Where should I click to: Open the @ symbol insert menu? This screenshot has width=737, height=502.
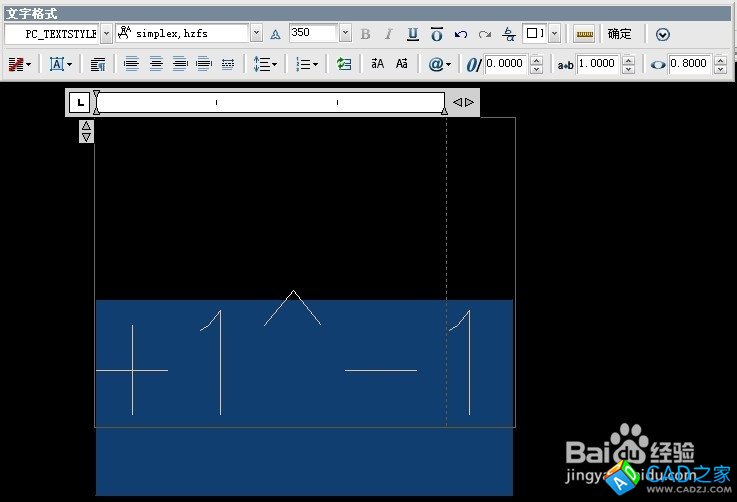pos(439,64)
